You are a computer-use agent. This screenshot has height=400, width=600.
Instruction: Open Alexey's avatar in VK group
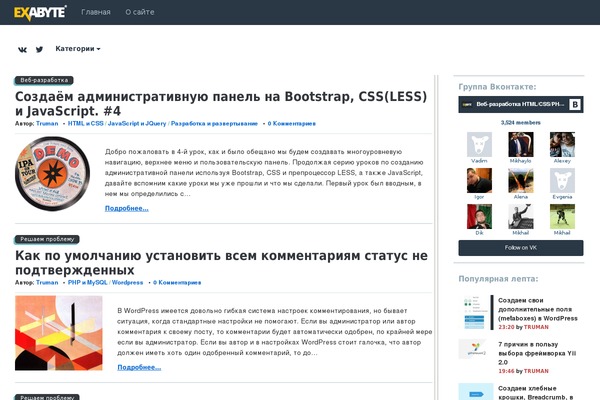[x=562, y=144]
